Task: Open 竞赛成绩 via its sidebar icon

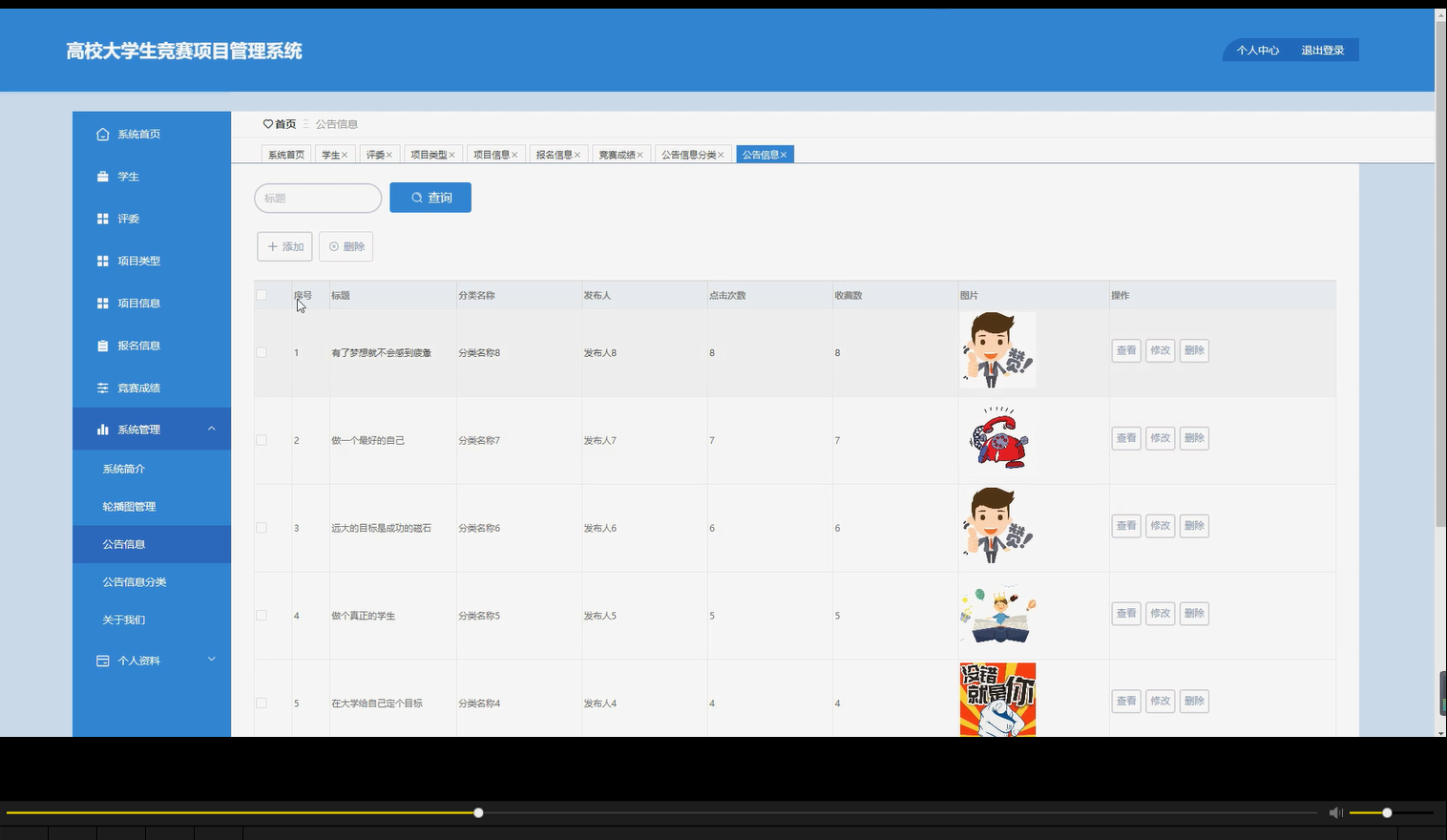Action: pyautogui.click(x=103, y=387)
